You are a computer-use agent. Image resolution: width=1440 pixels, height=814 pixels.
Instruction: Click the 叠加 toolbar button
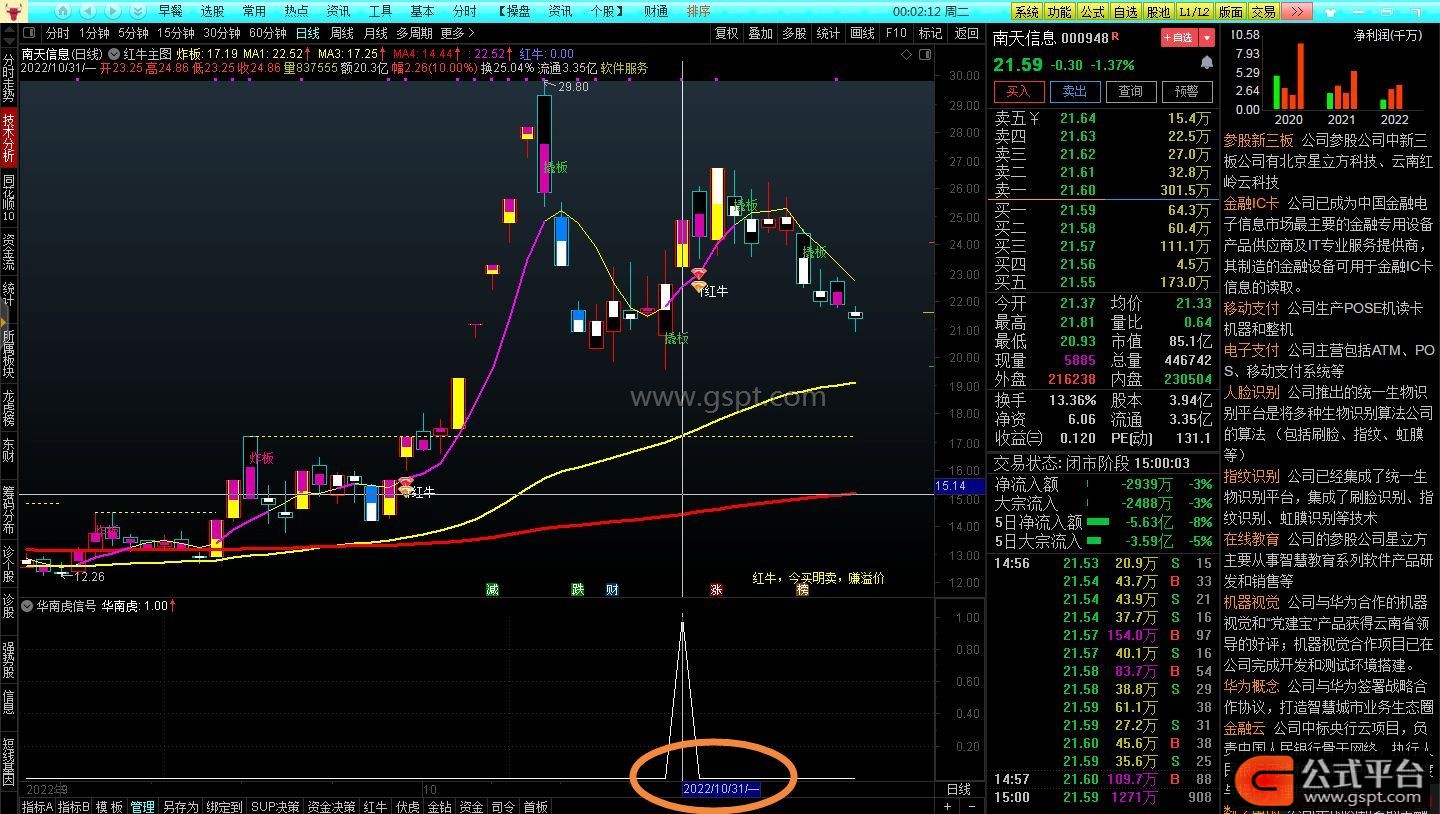(760, 33)
